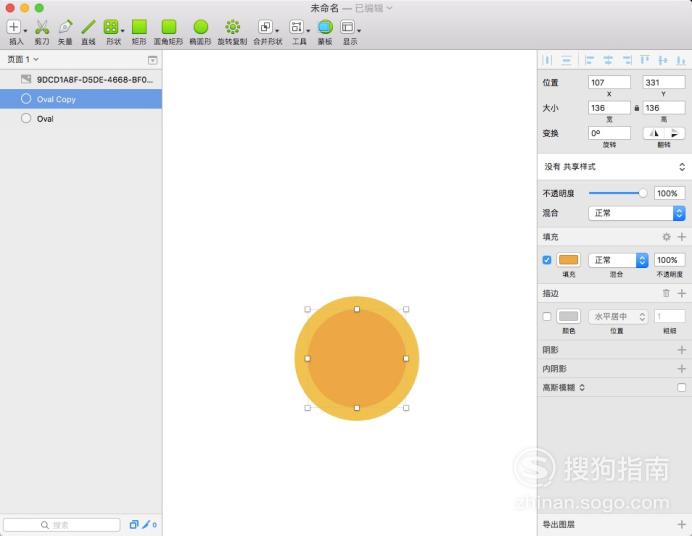Align layers to left edge
692x536 pixels.
pos(589,60)
